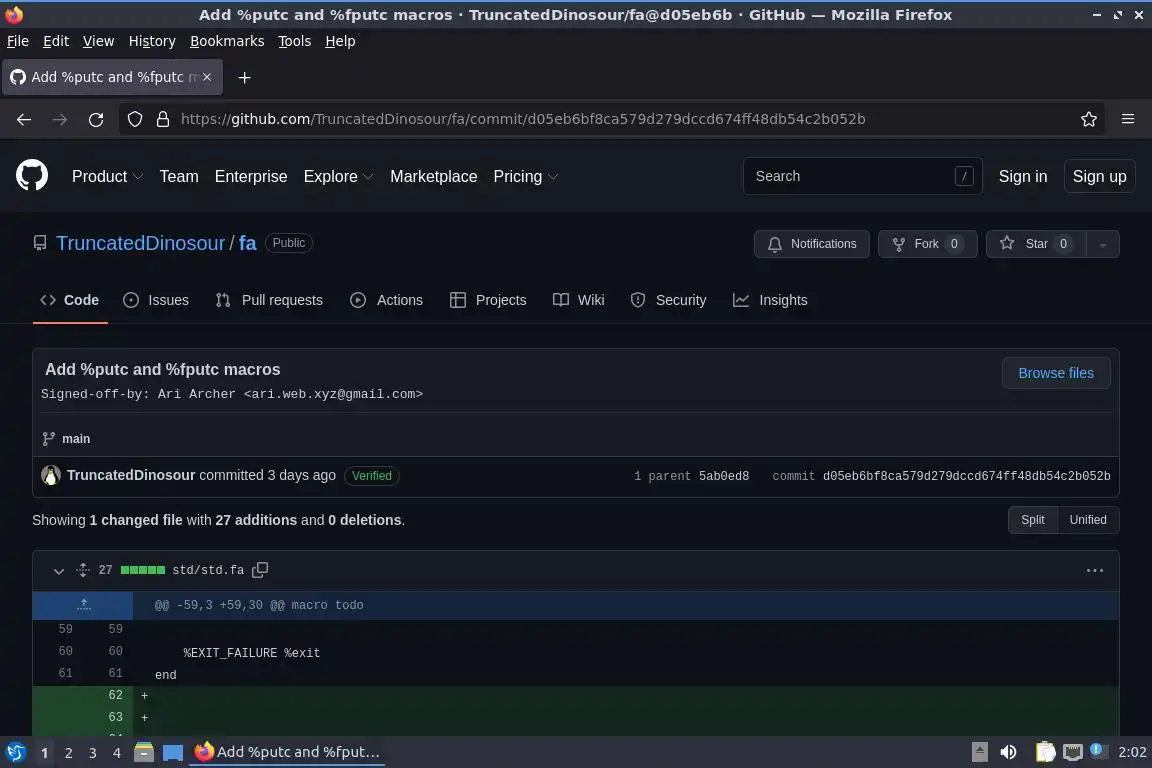Collapse the std/std.fa diff
The width and height of the screenshot is (1152, 768).
point(59,570)
